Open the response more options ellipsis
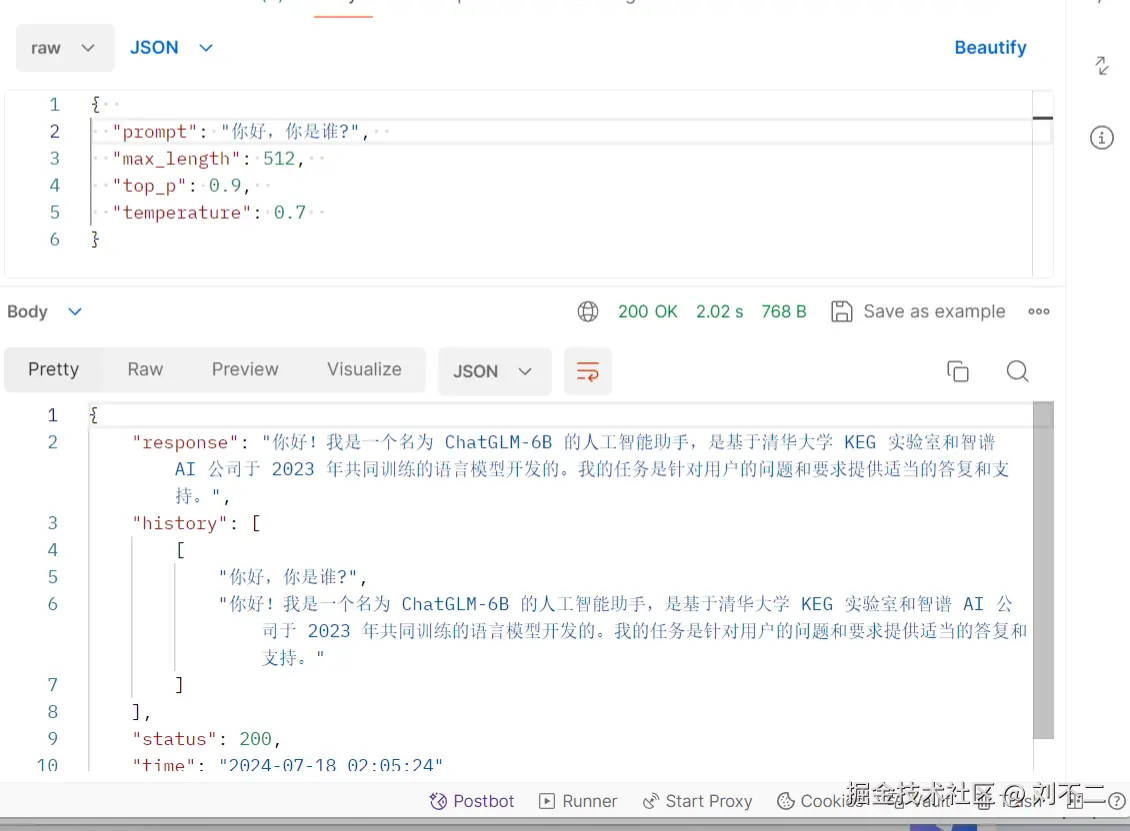The height and width of the screenshot is (831, 1130). pos(1038,311)
